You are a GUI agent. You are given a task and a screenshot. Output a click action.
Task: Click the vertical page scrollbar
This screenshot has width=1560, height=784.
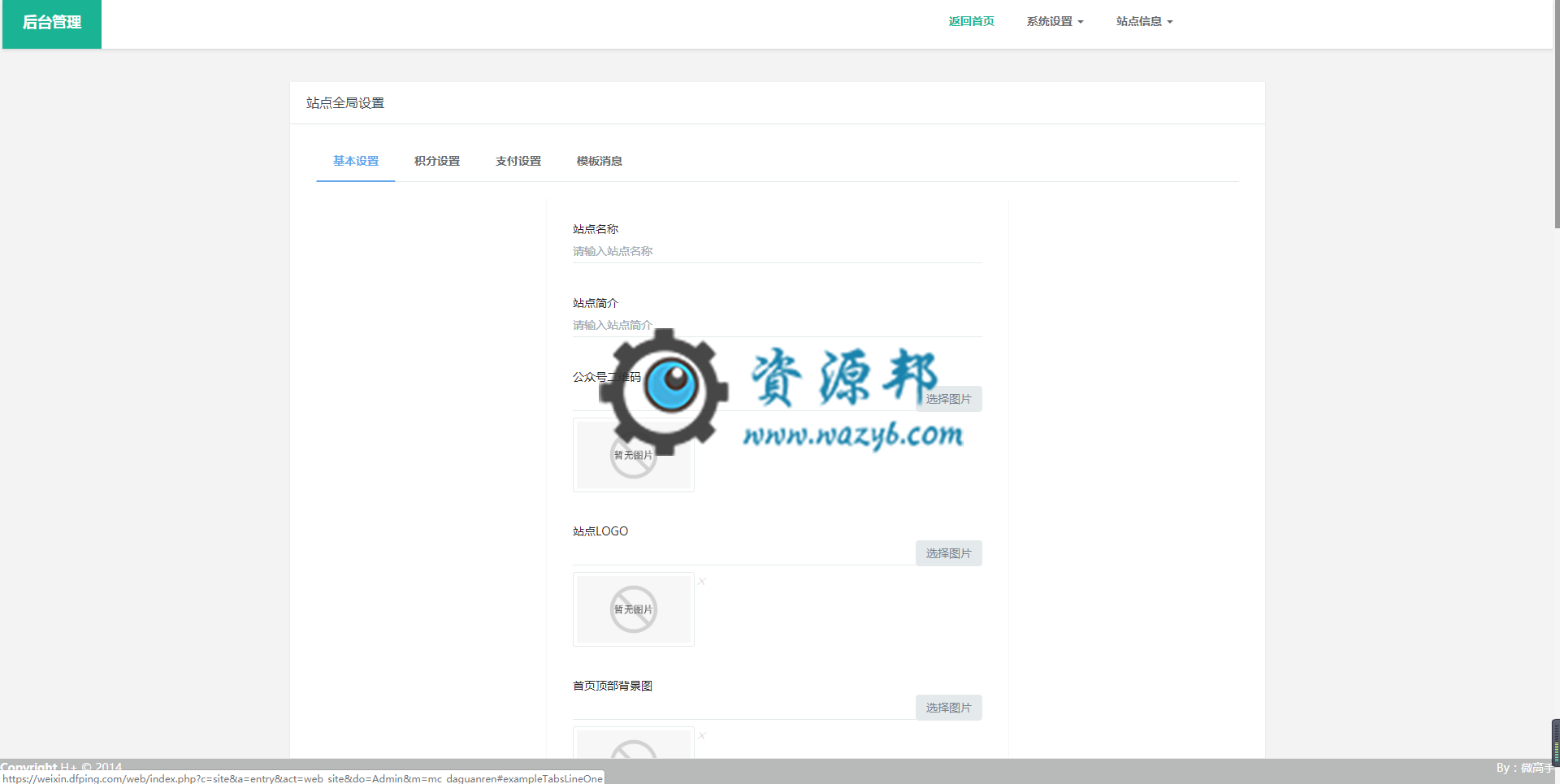(x=1557, y=114)
